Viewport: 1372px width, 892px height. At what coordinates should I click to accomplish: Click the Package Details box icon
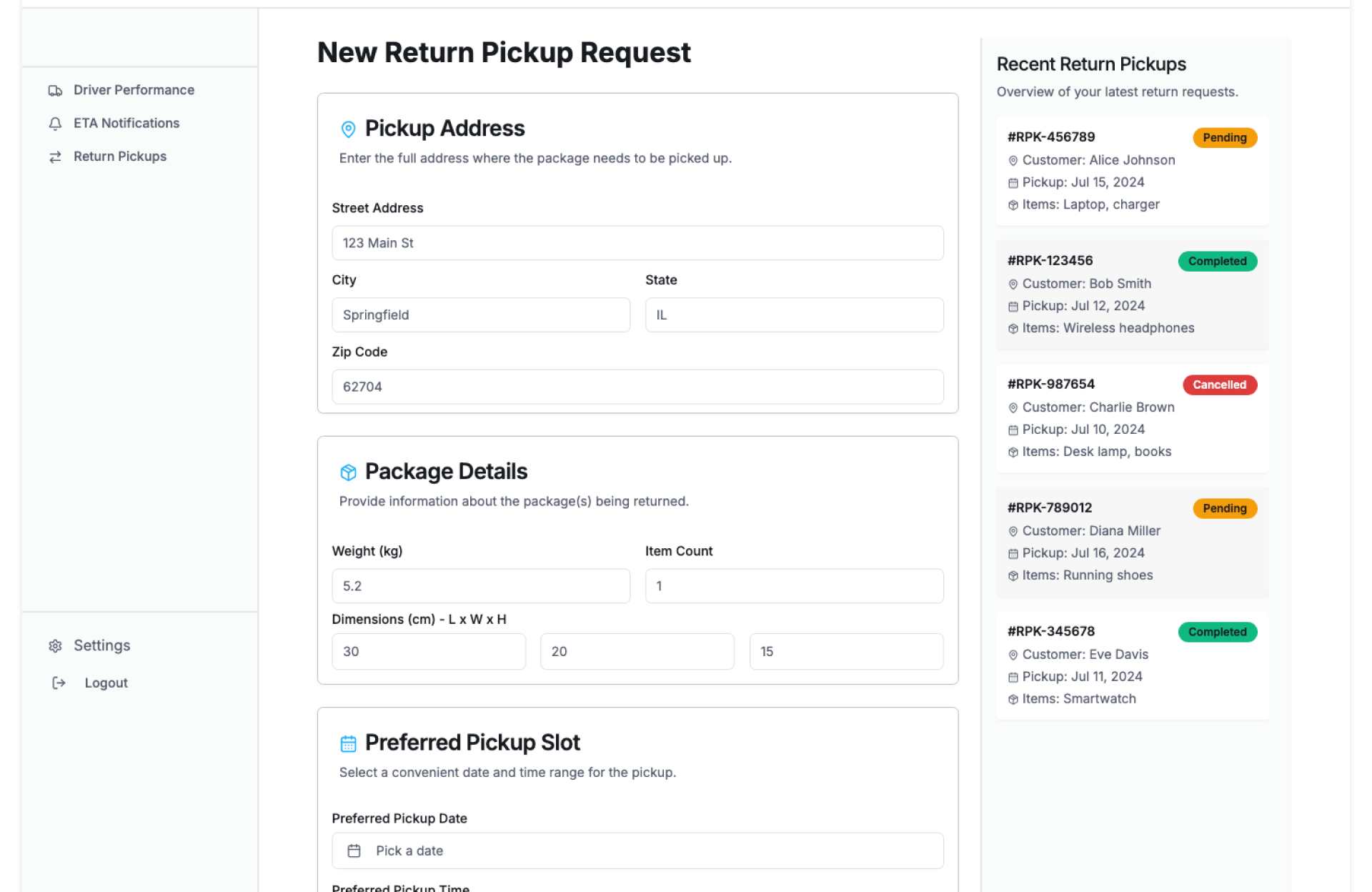348,472
